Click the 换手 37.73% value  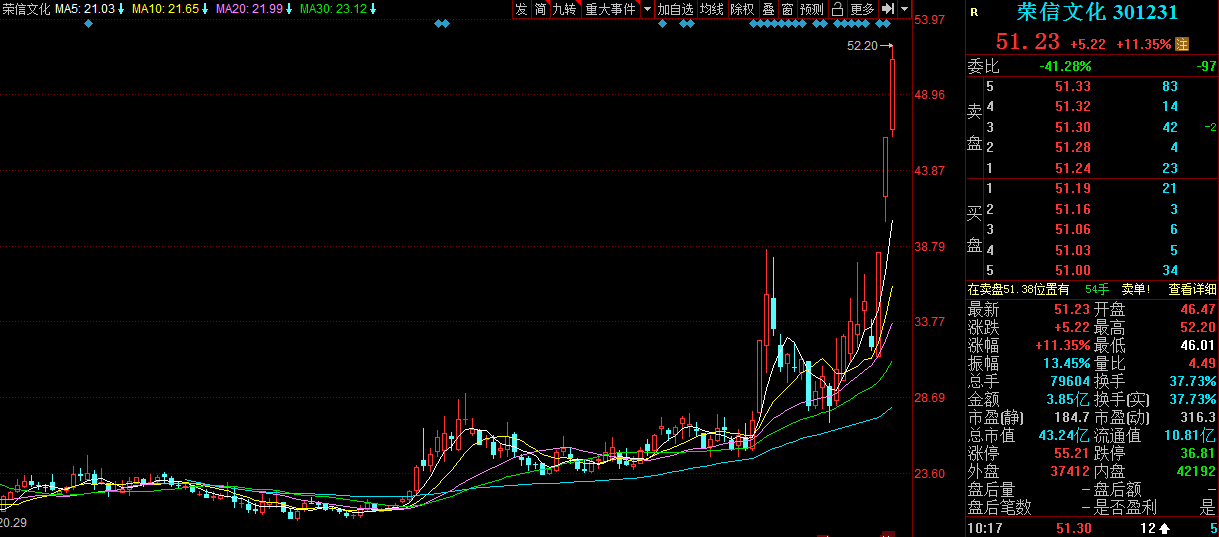pos(1193,381)
